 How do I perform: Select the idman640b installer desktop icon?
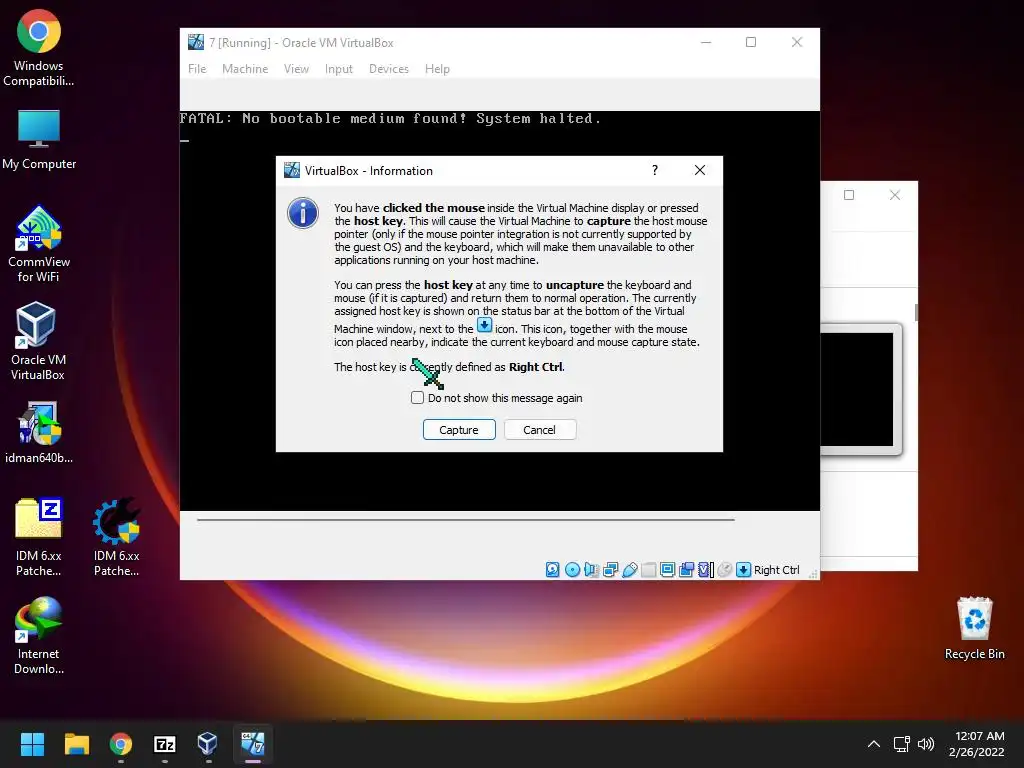point(39,433)
